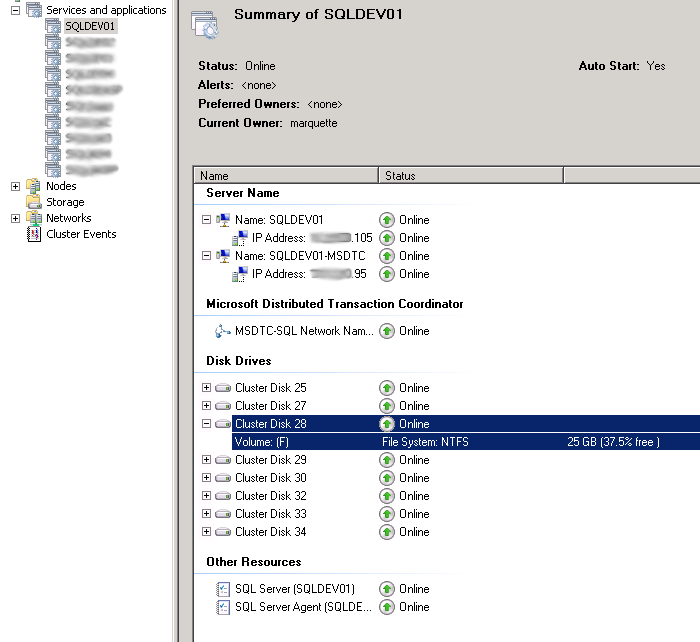Select Name: SQLDEV01-MSDTC row
The width and height of the screenshot is (700, 642).
pos(300,256)
